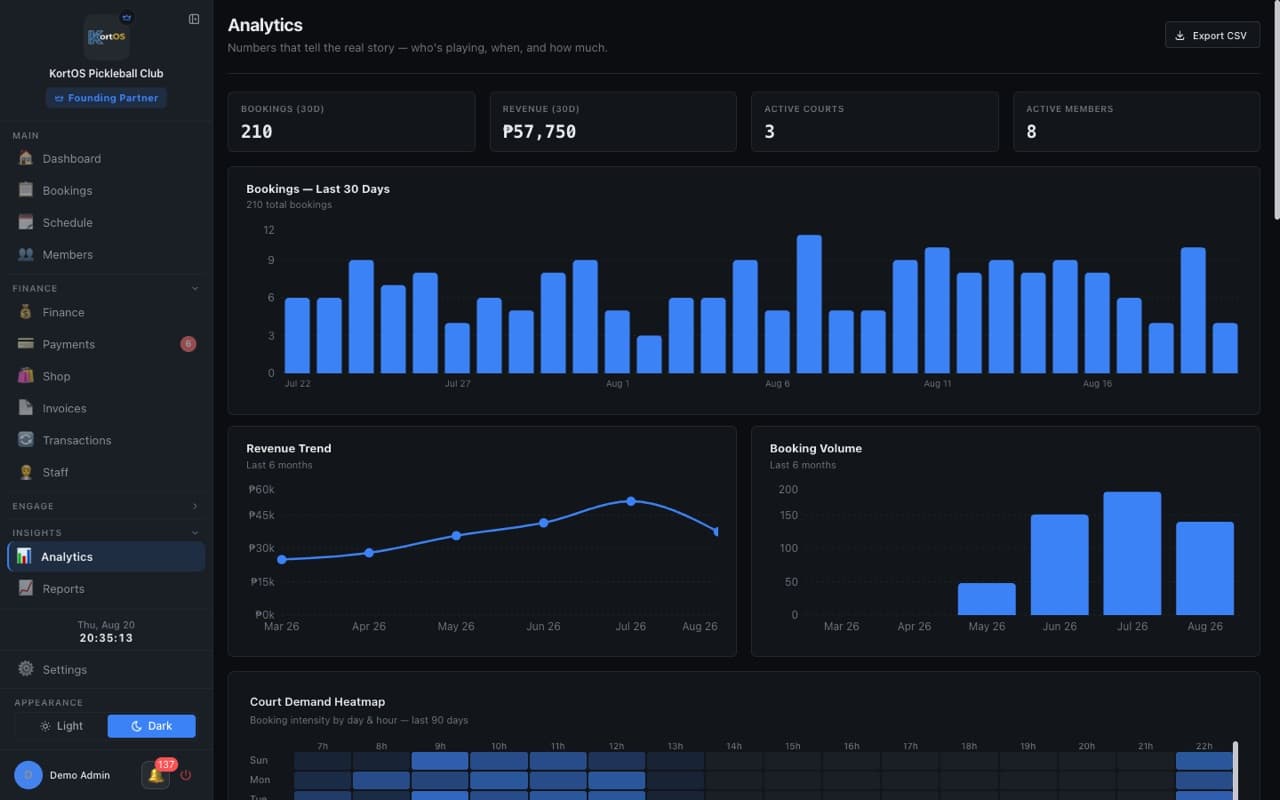This screenshot has width=1280, height=800.
Task: Go to the Schedule page
Action: point(106,222)
